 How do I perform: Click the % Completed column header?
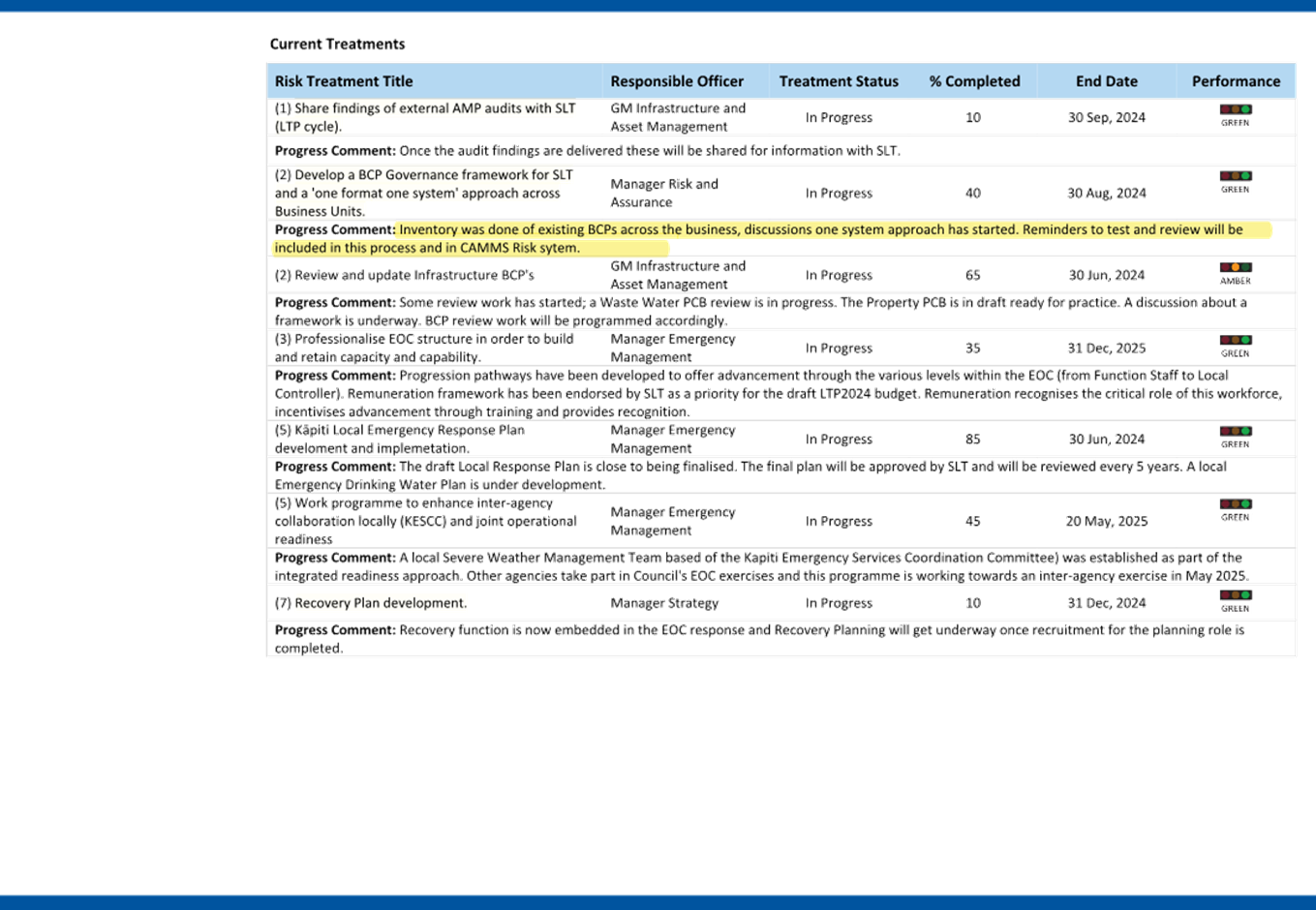[974, 81]
